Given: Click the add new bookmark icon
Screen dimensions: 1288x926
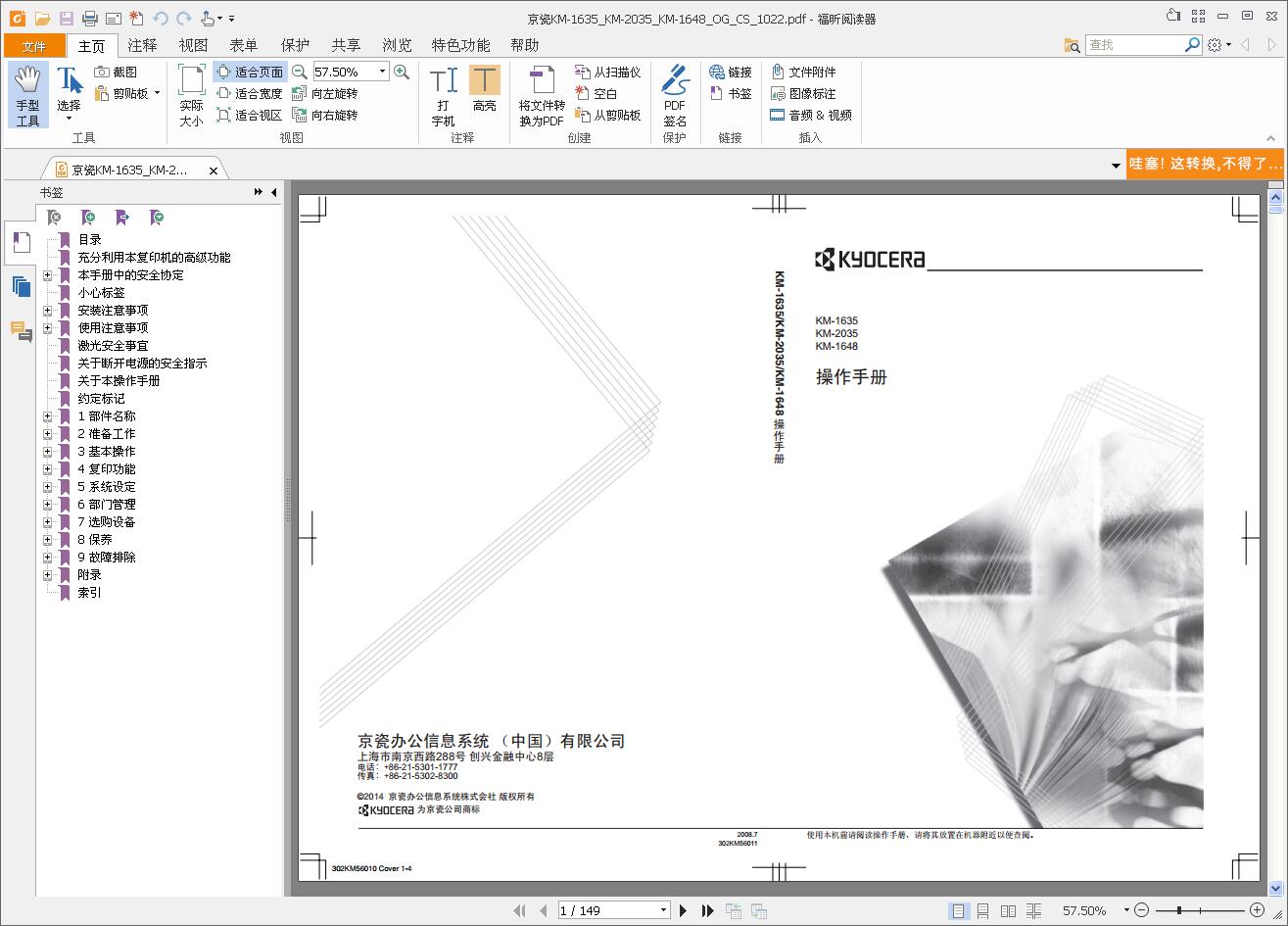Looking at the screenshot, I should [x=88, y=218].
